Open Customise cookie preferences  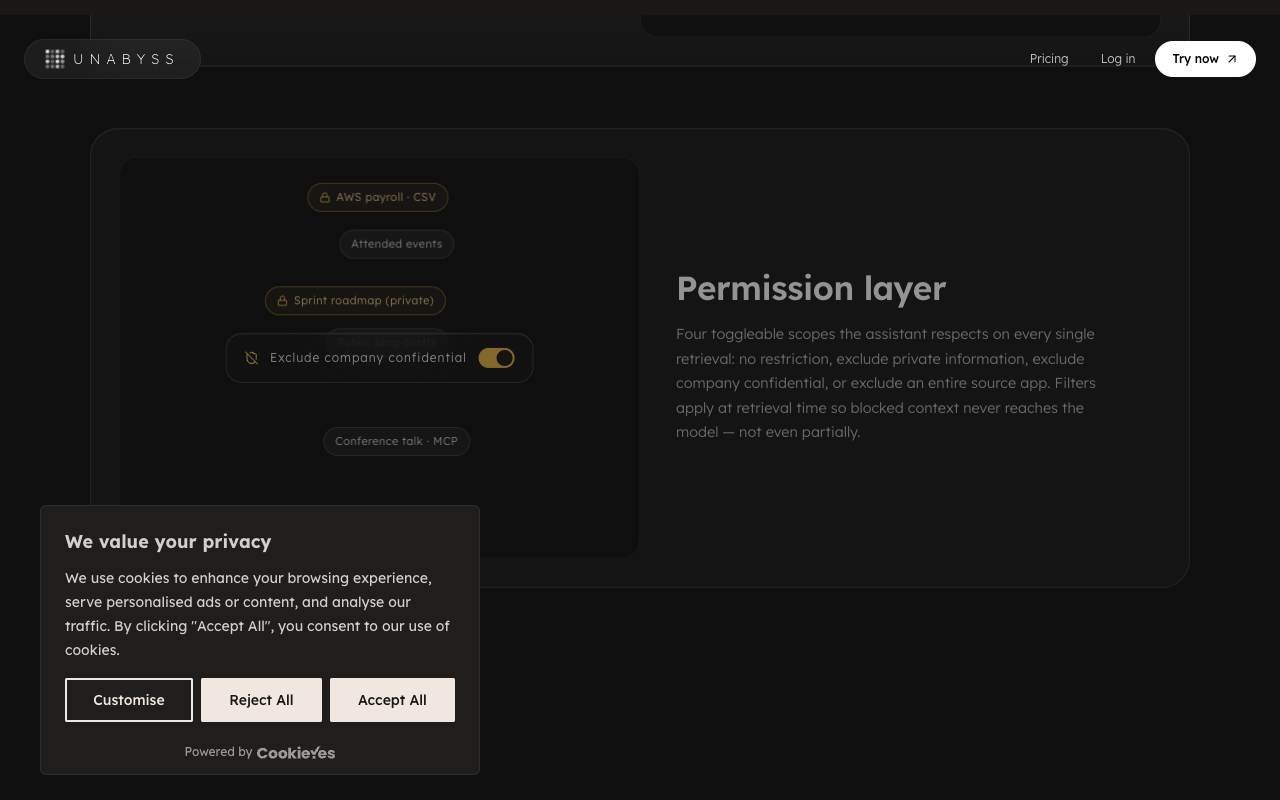point(129,700)
